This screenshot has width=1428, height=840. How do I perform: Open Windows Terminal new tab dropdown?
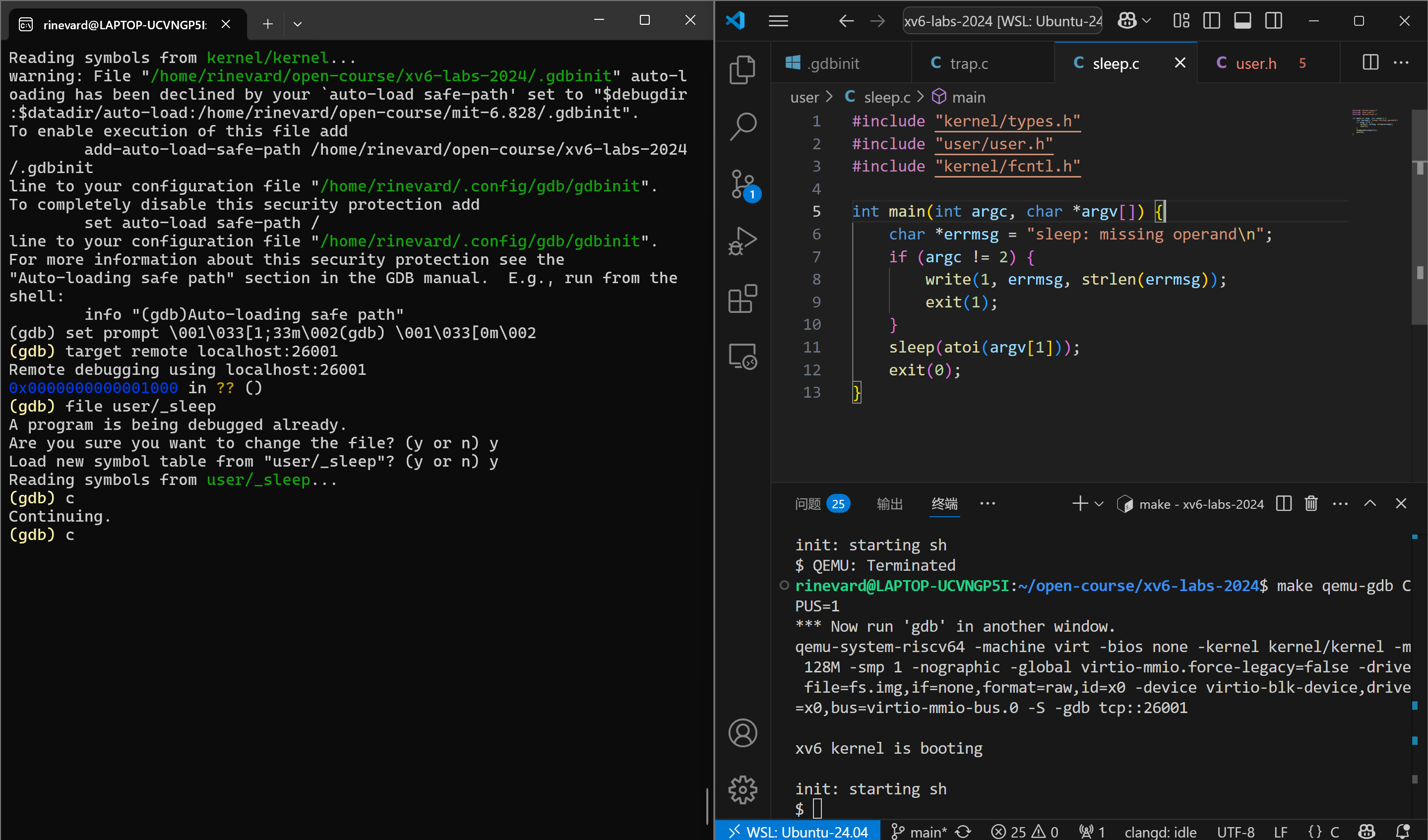tap(298, 24)
